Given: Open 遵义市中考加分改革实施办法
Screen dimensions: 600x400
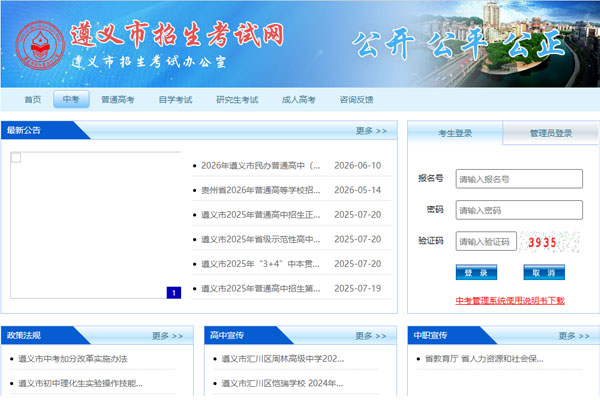Looking at the screenshot, I should pos(73,359).
